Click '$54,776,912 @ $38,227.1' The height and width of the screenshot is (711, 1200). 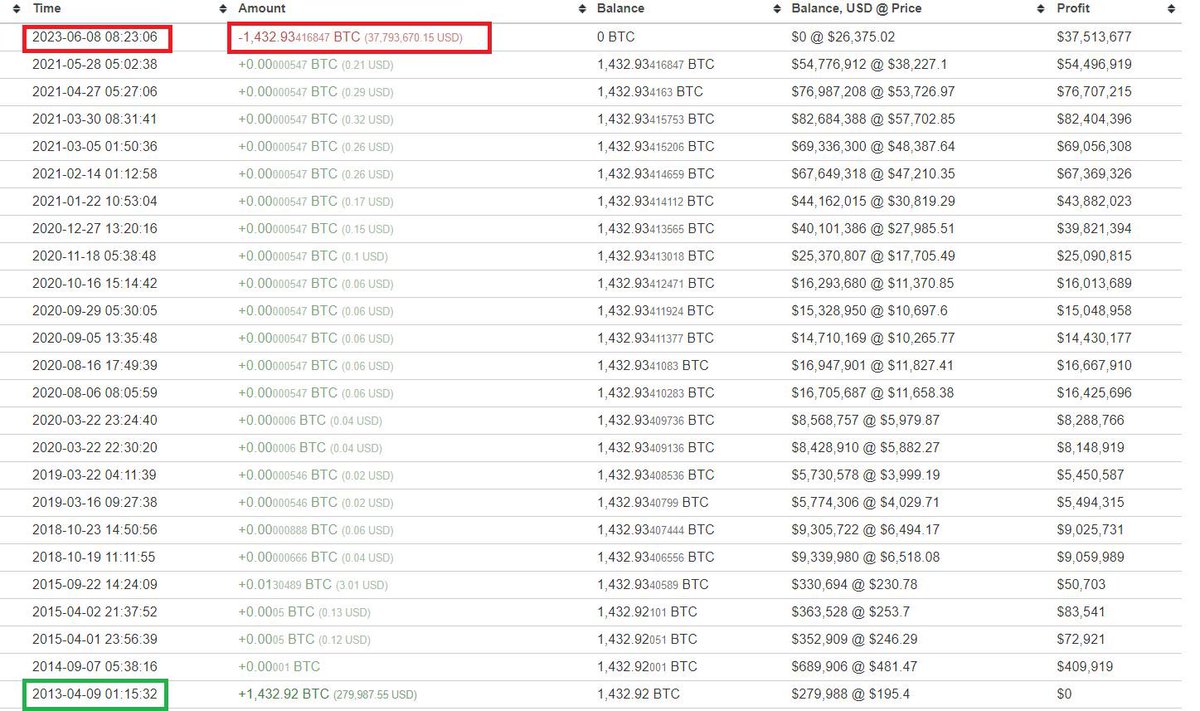[x=868, y=64]
